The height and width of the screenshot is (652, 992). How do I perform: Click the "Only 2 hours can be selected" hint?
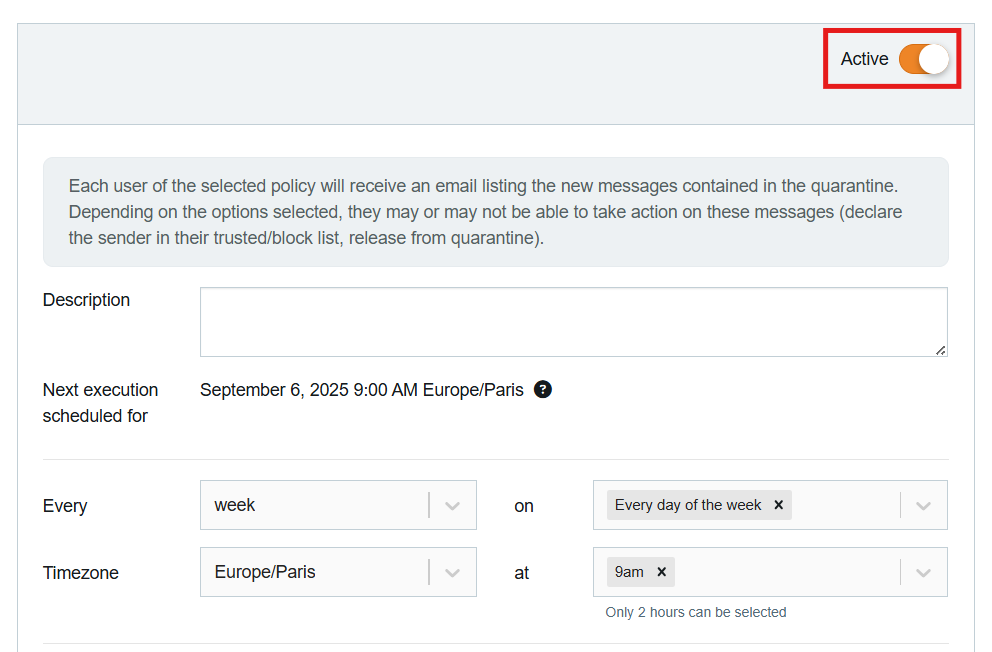695,612
